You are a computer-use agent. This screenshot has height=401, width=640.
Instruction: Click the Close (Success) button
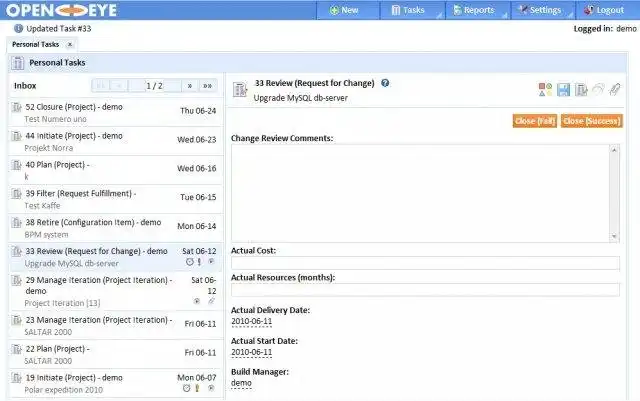point(592,121)
